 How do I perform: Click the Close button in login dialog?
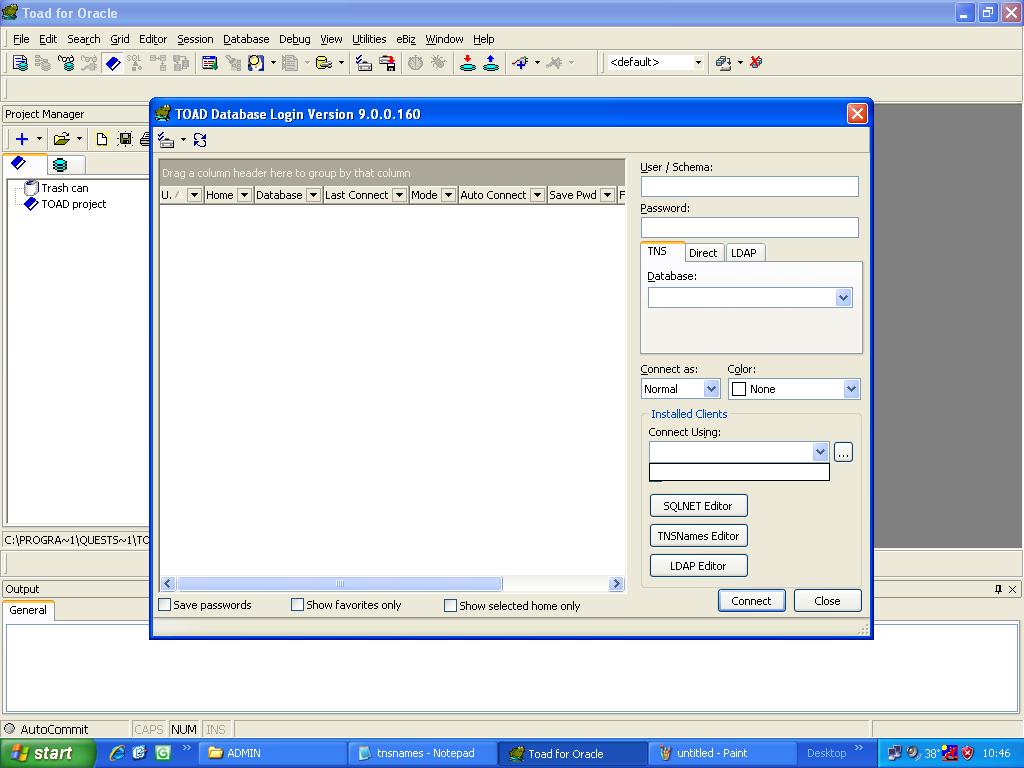(x=827, y=601)
